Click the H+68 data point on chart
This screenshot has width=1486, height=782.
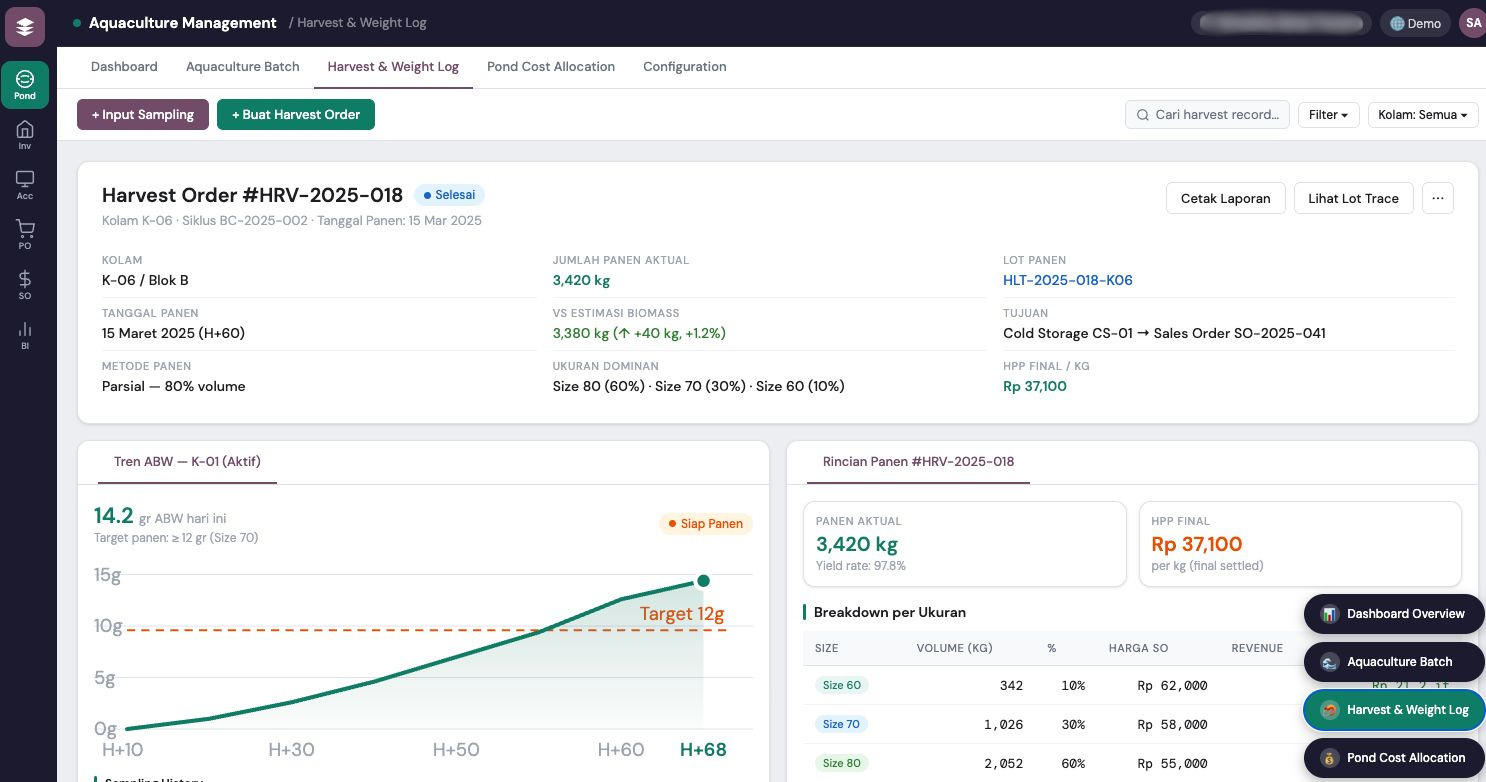point(703,581)
